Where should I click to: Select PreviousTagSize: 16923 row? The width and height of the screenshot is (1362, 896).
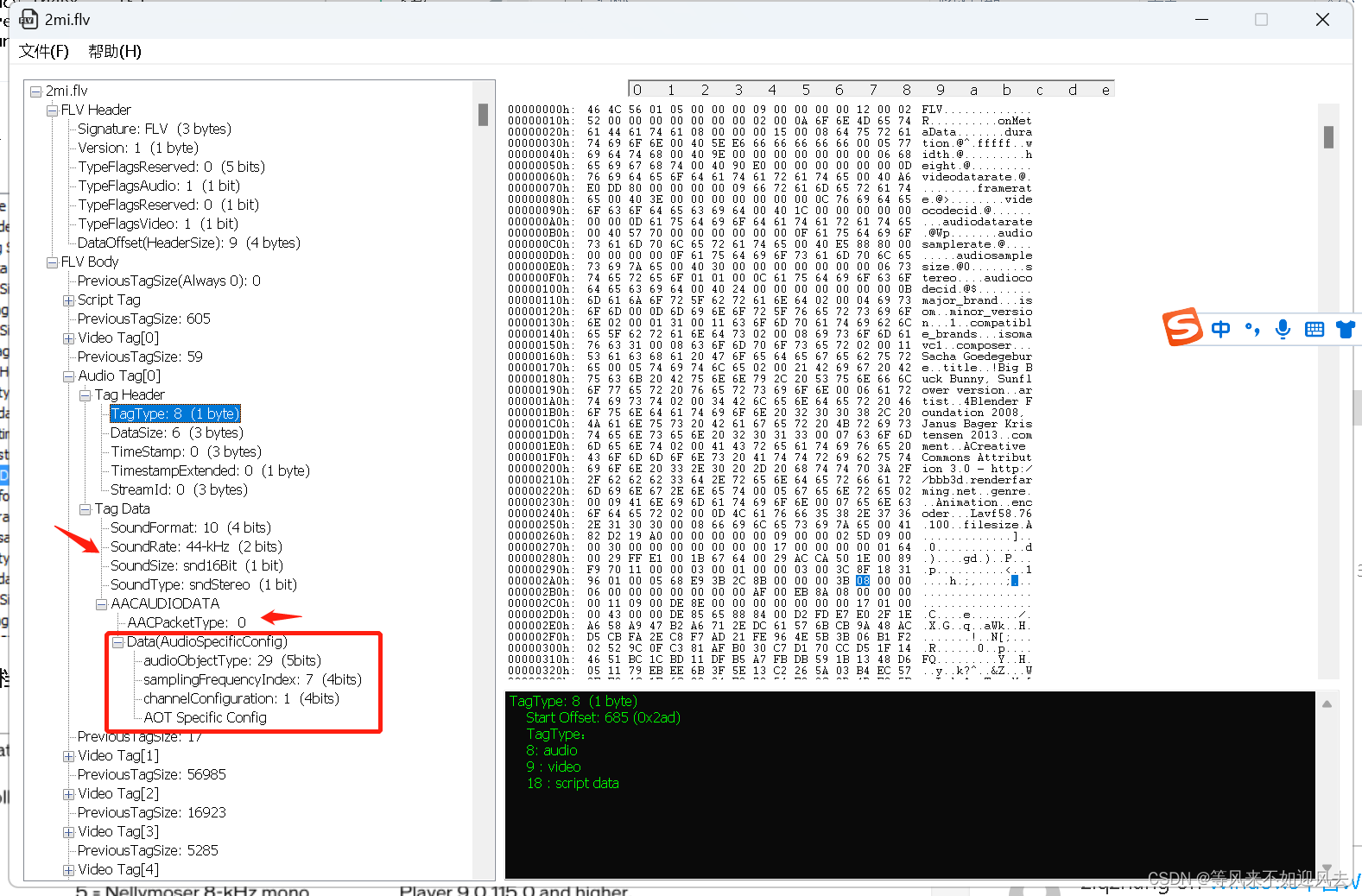[152, 812]
